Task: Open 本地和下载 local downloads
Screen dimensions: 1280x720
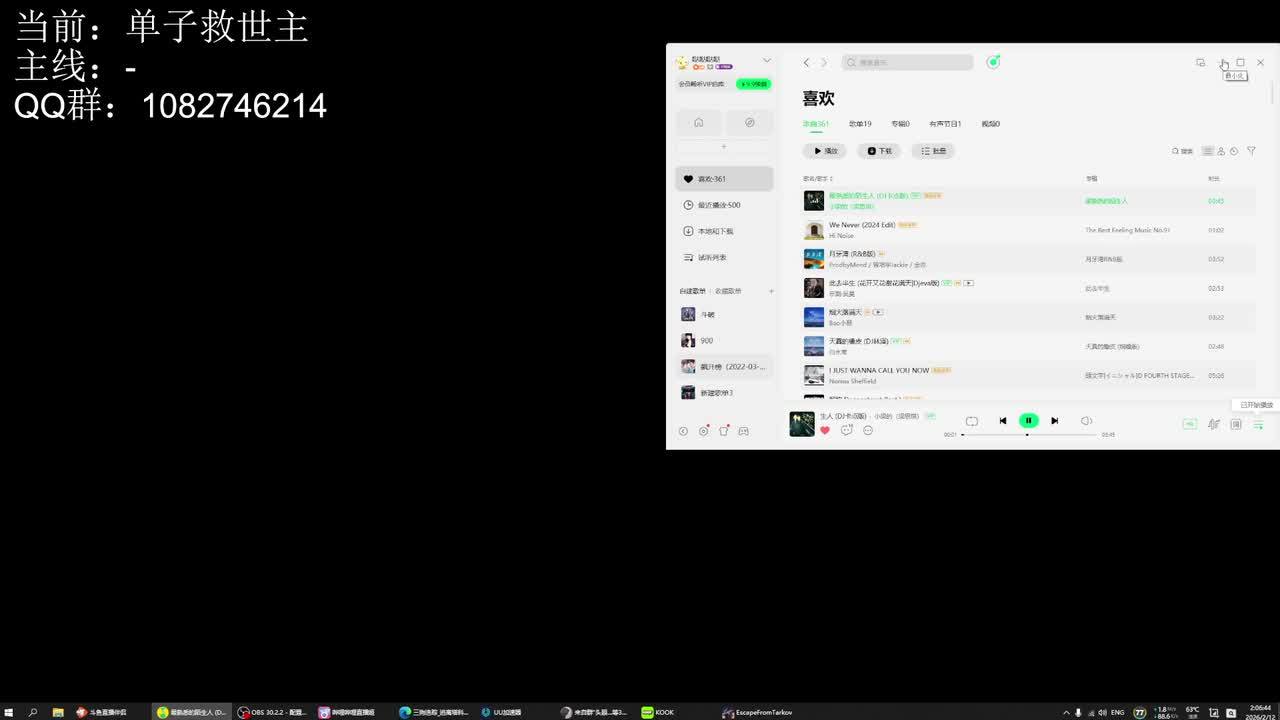Action: point(724,231)
